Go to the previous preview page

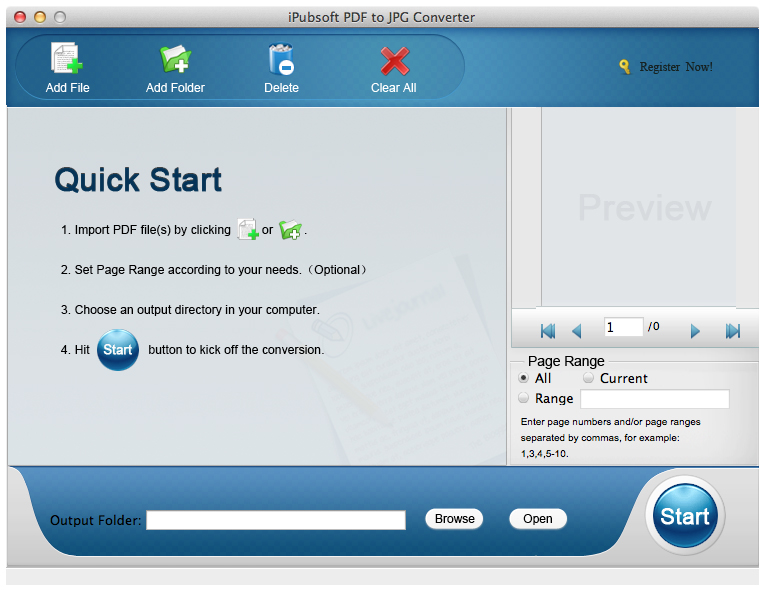click(x=577, y=331)
